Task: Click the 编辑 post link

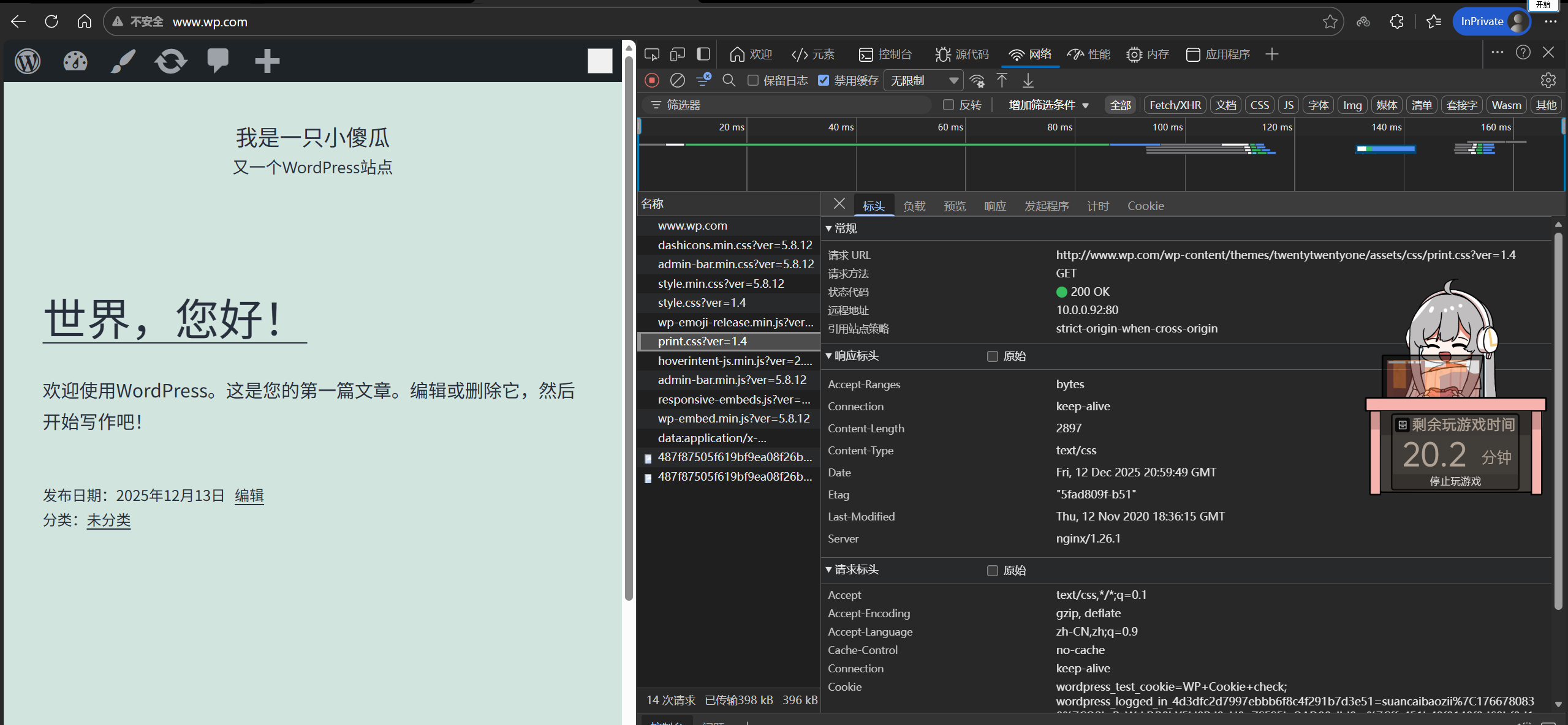Action: 249,495
